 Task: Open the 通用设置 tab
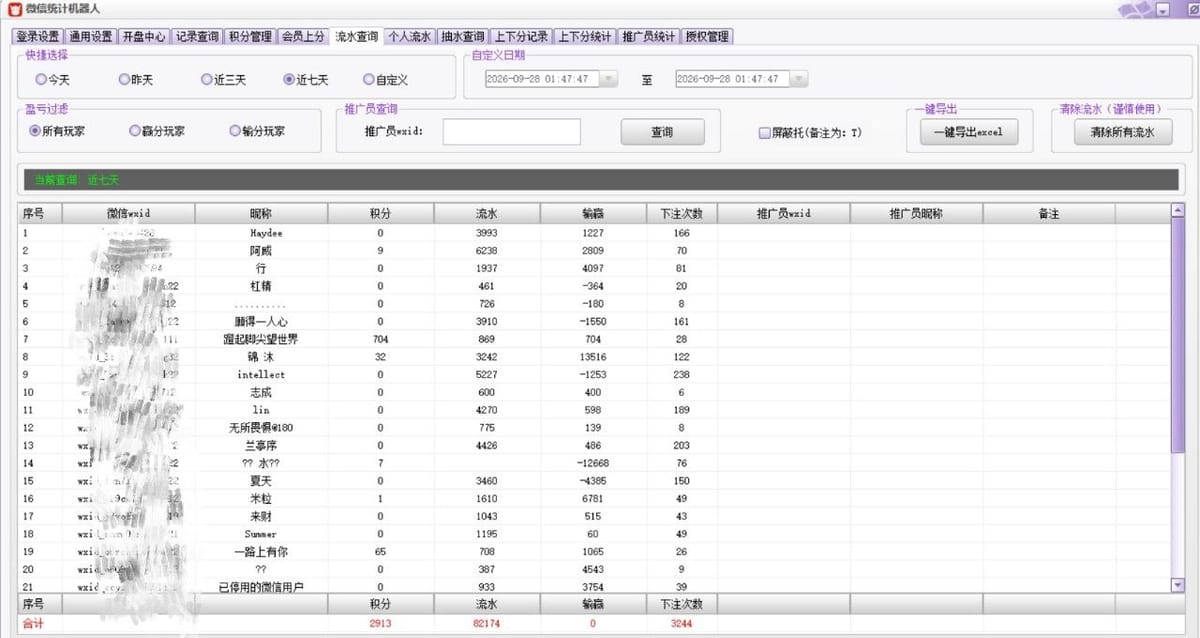coord(91,37)
